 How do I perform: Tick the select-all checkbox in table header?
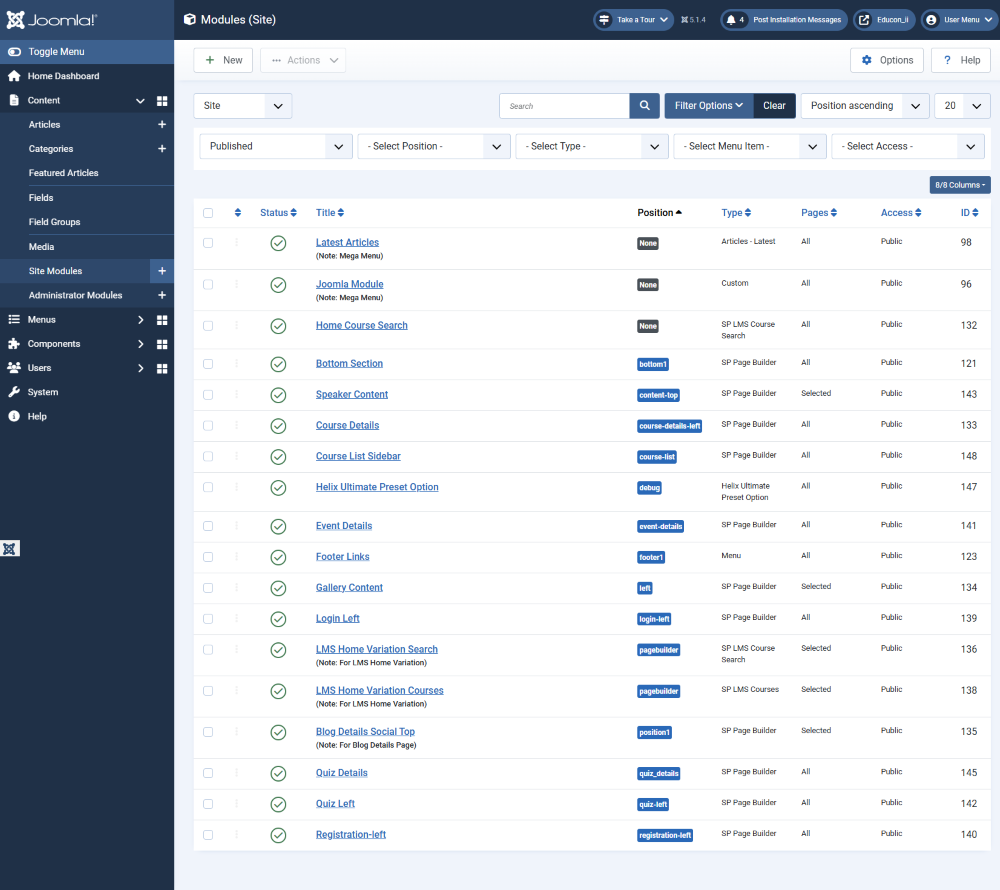click(208, 213)
